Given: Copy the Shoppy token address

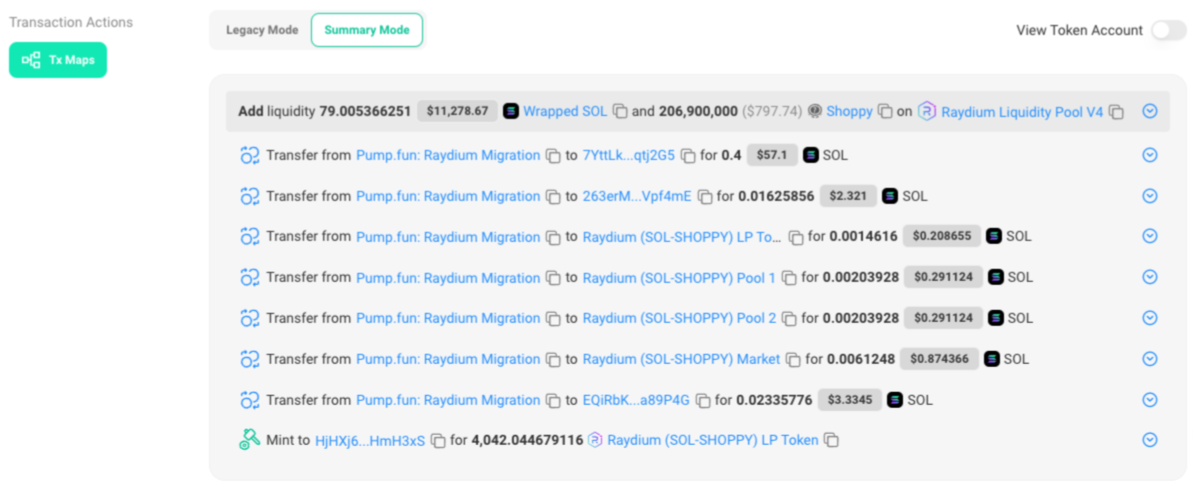Looking at the screenshot, I should 885,112.
